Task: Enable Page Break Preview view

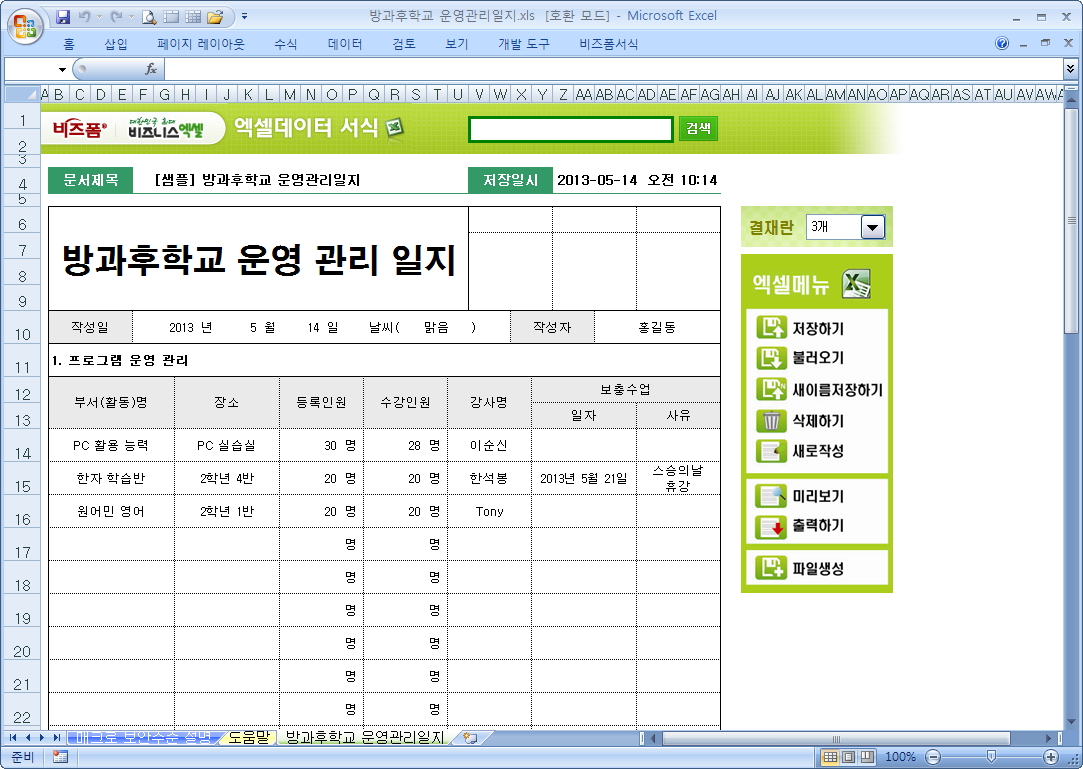Action: [866, 757]
